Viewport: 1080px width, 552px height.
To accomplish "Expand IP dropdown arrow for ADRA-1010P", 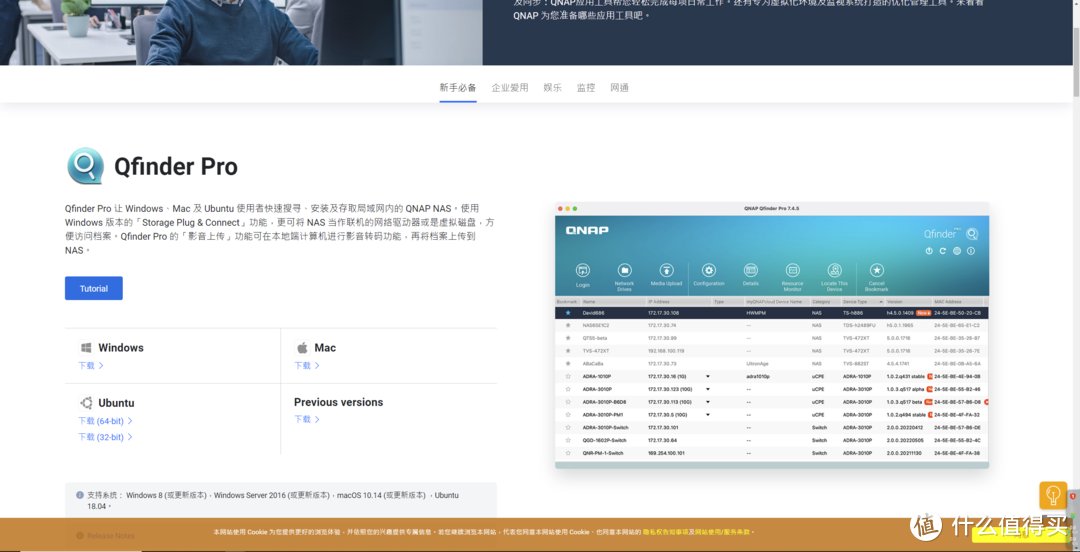I will click(707, 376).
